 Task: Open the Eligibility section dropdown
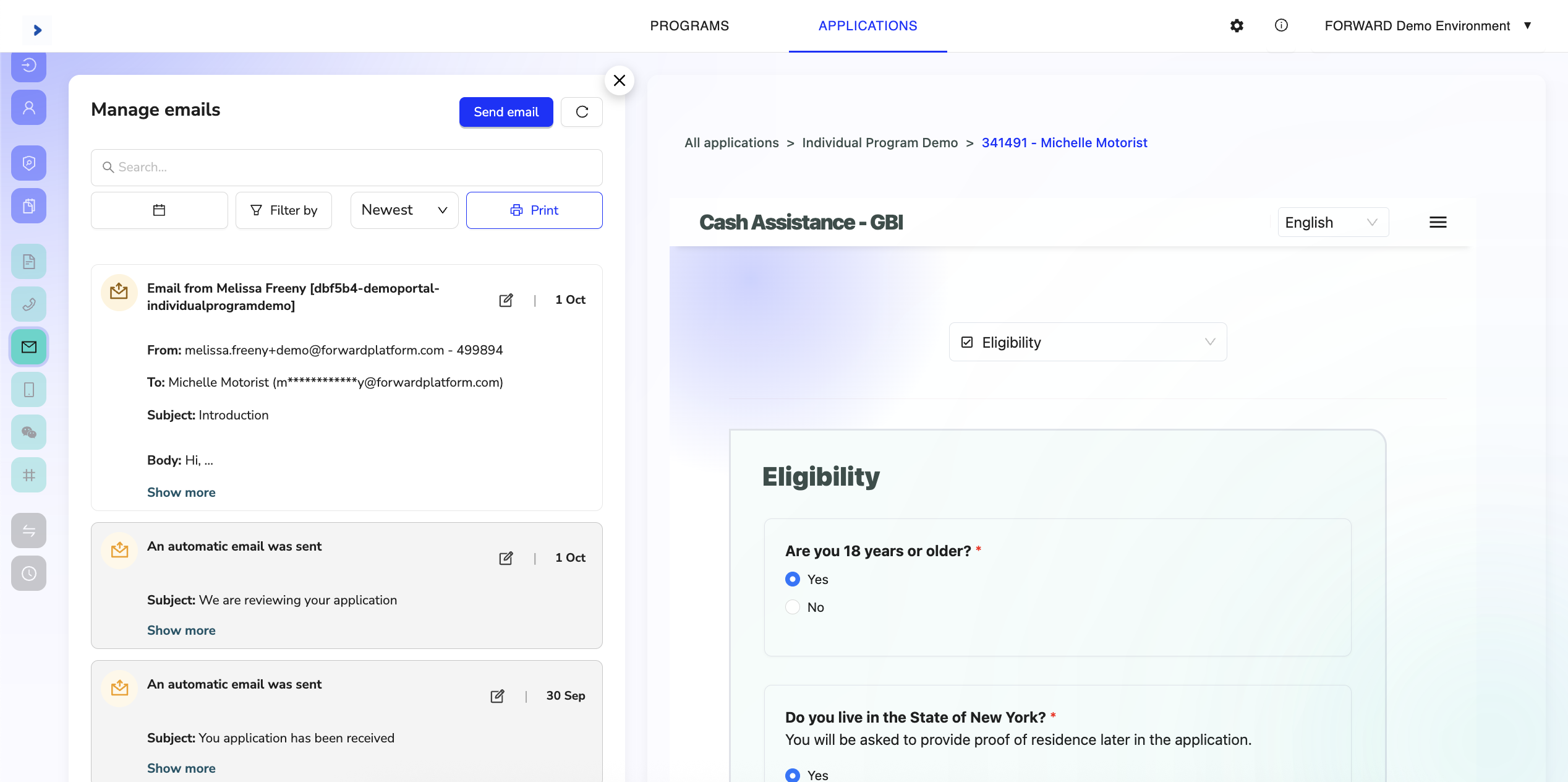pos(1088,342)
